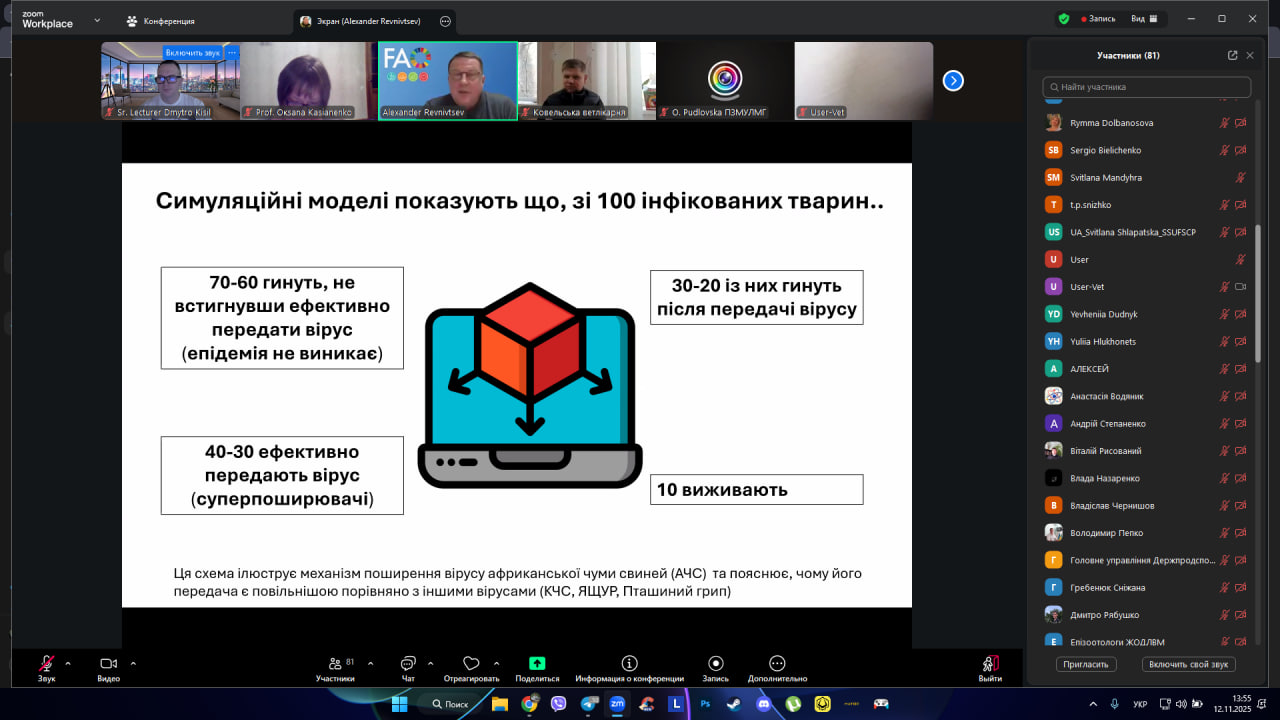The height and width of the screenshot is (720, 1280).
Task: Toggle camera with the Видео button
Action: pos(108,664)
